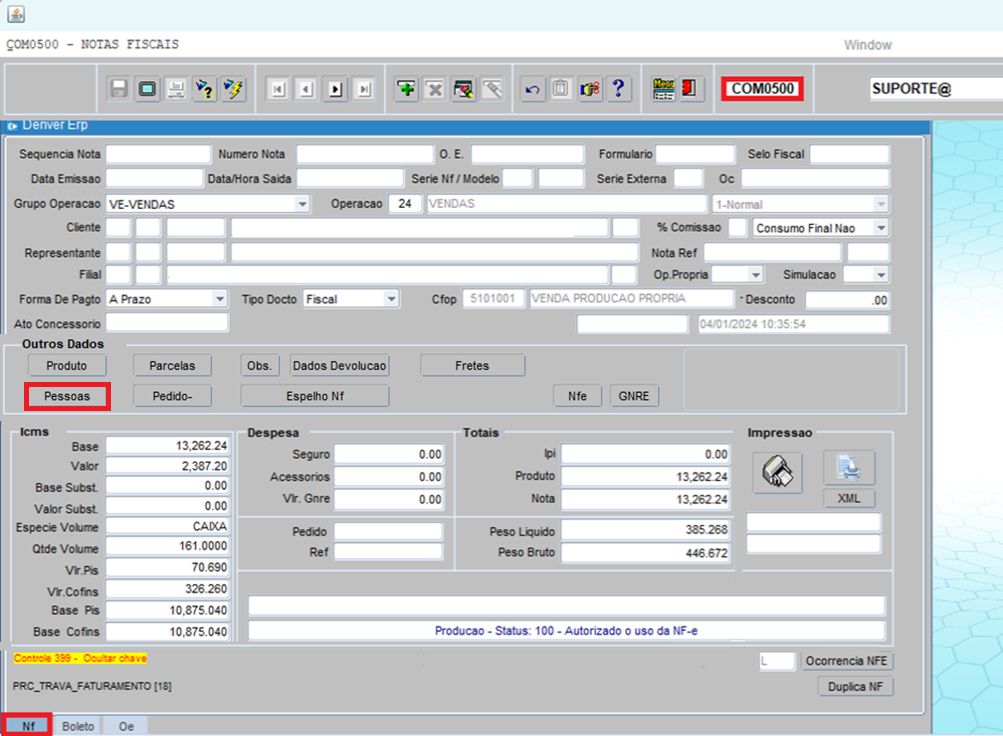Expand the Forma De Pagto dropdown
The height and width of the screenshot is (736, 1003).
tap(219, 299)
